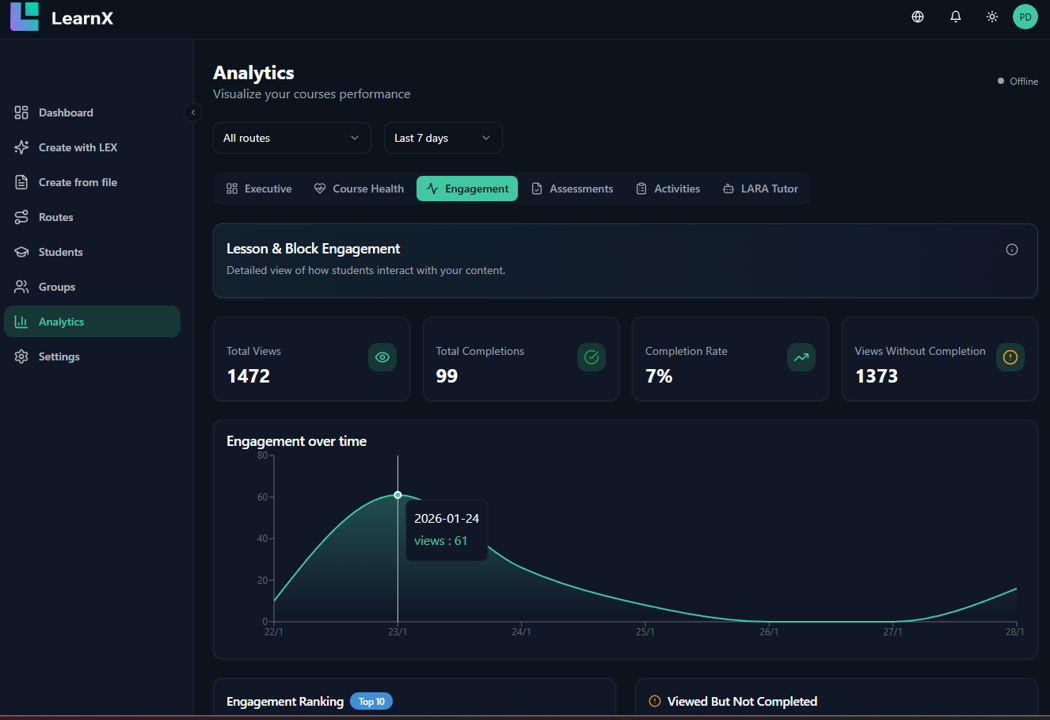Expand the Last 7 days dropdown

tap(443, 138)
